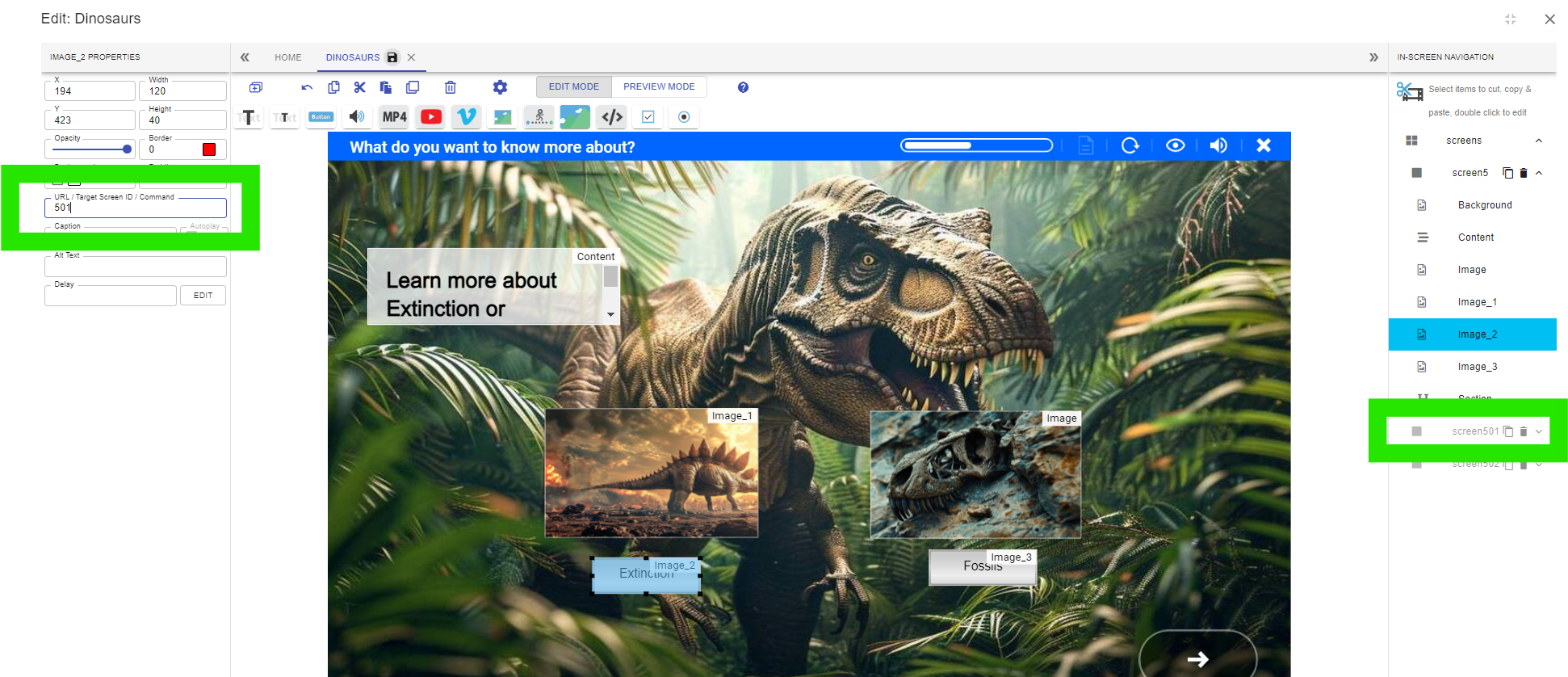
Task: Delete the selected element with trash icon
Action: pyautogui.click(x=451, y=87)
